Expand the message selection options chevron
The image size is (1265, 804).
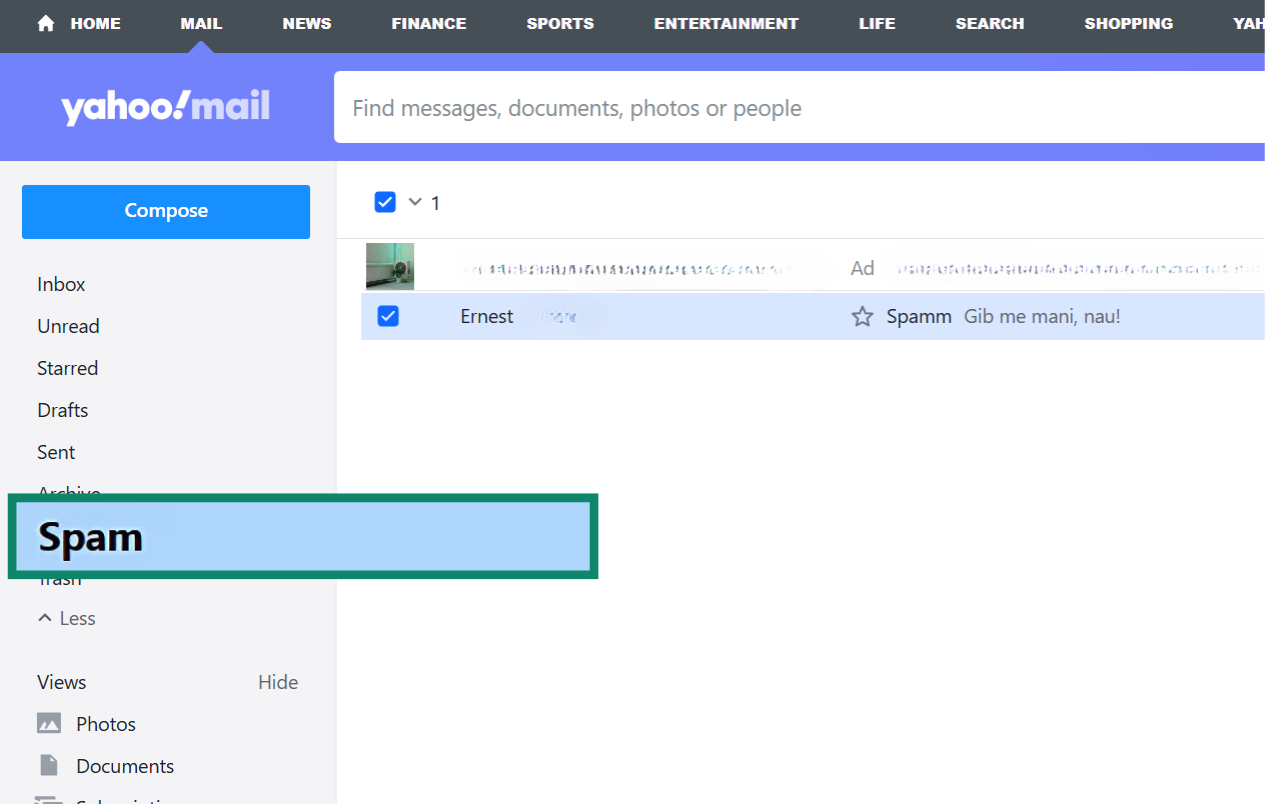[x=414, y=202]
